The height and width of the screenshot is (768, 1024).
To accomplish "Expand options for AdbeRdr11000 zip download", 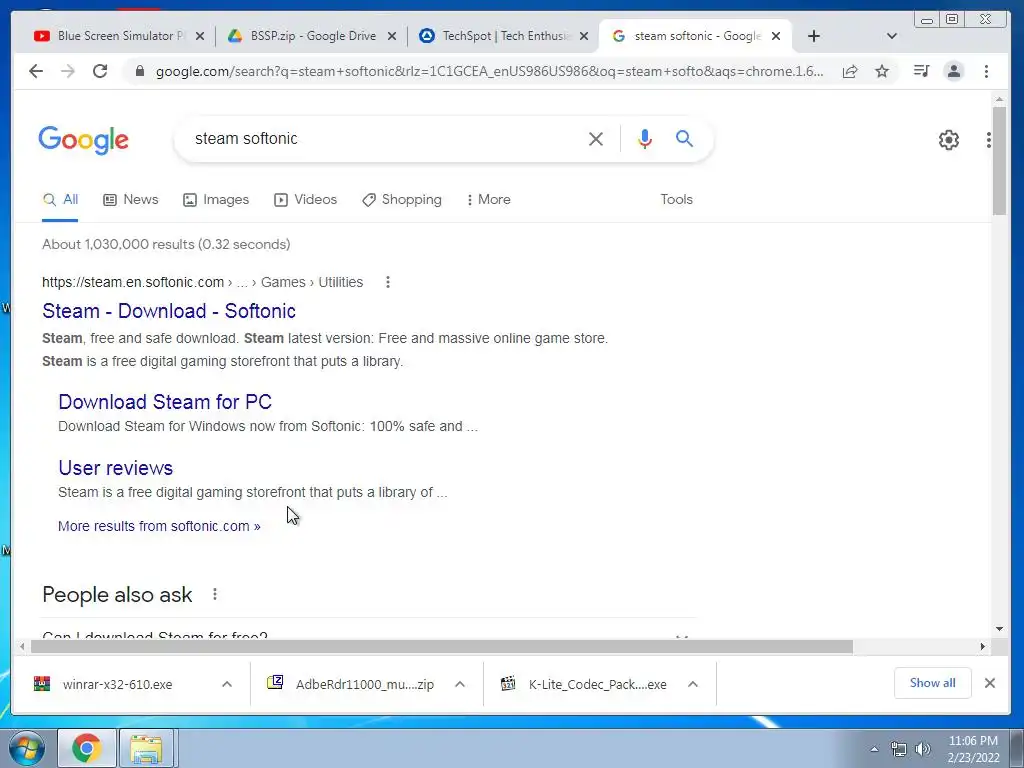I will [460, 684].
